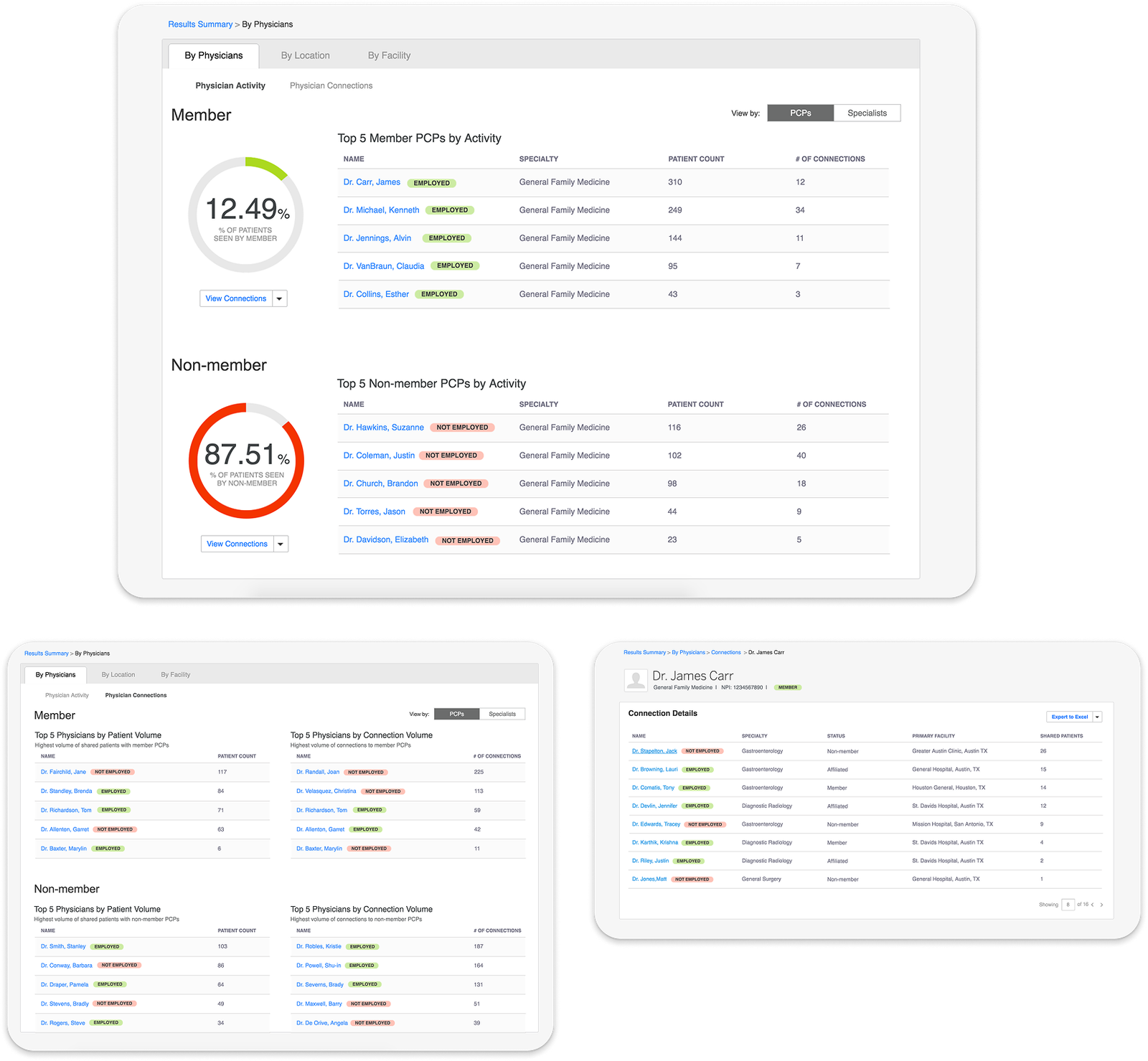
Task: Click Results Summary breadcrumb in top panel
Action: (200, 24)
